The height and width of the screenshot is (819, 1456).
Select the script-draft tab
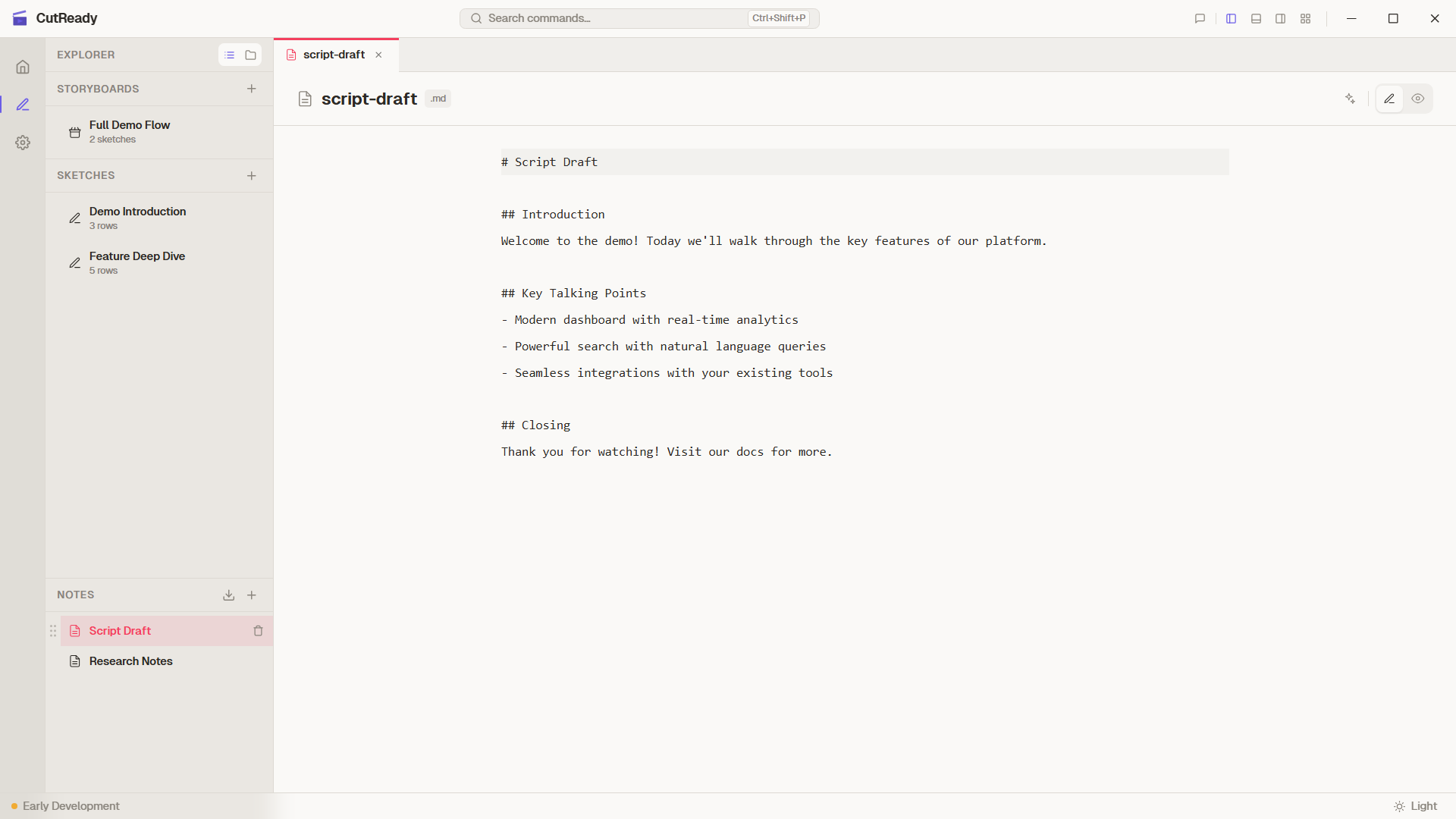click(x=334, y=55)
